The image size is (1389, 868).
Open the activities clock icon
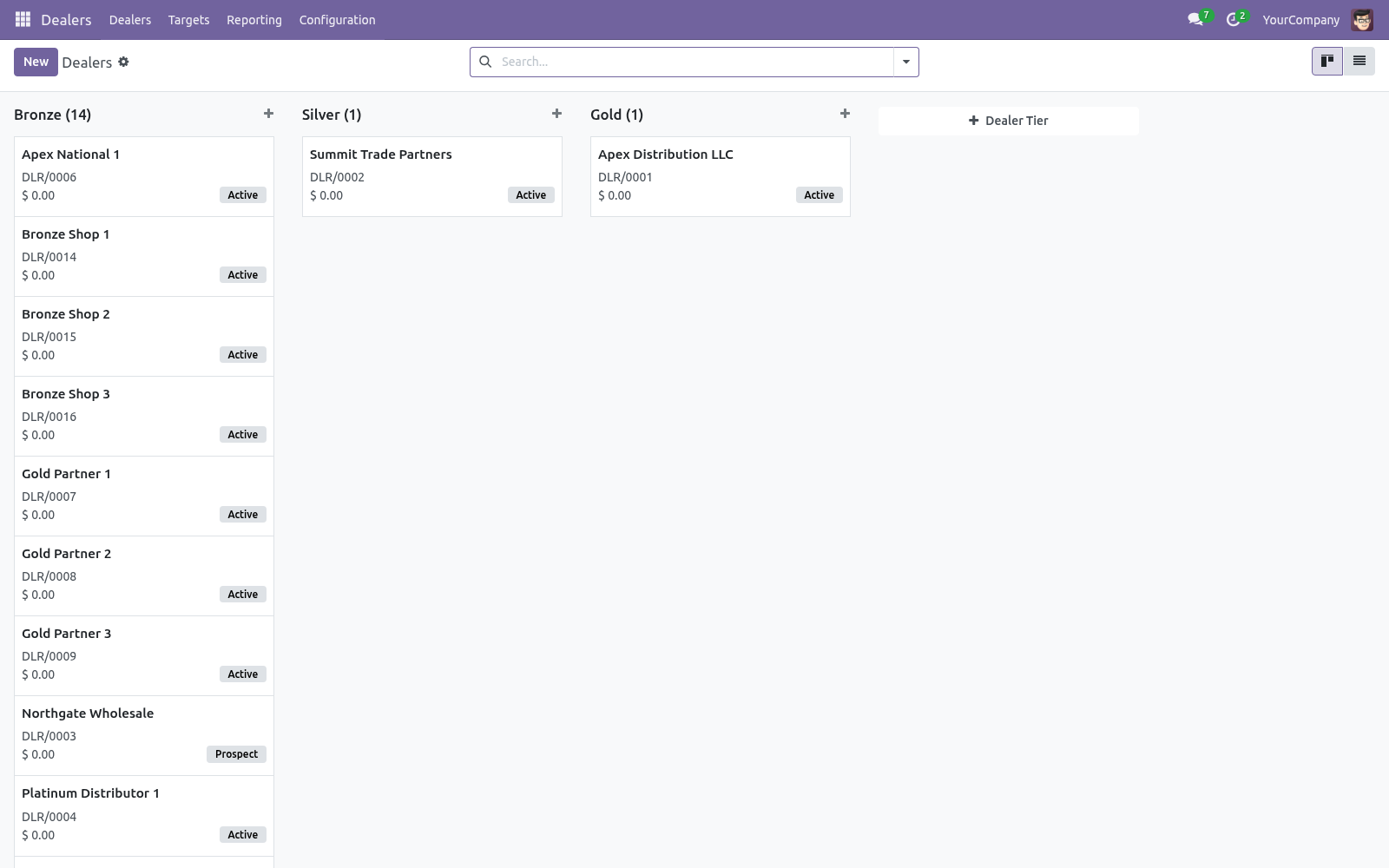pos(1233,19)
